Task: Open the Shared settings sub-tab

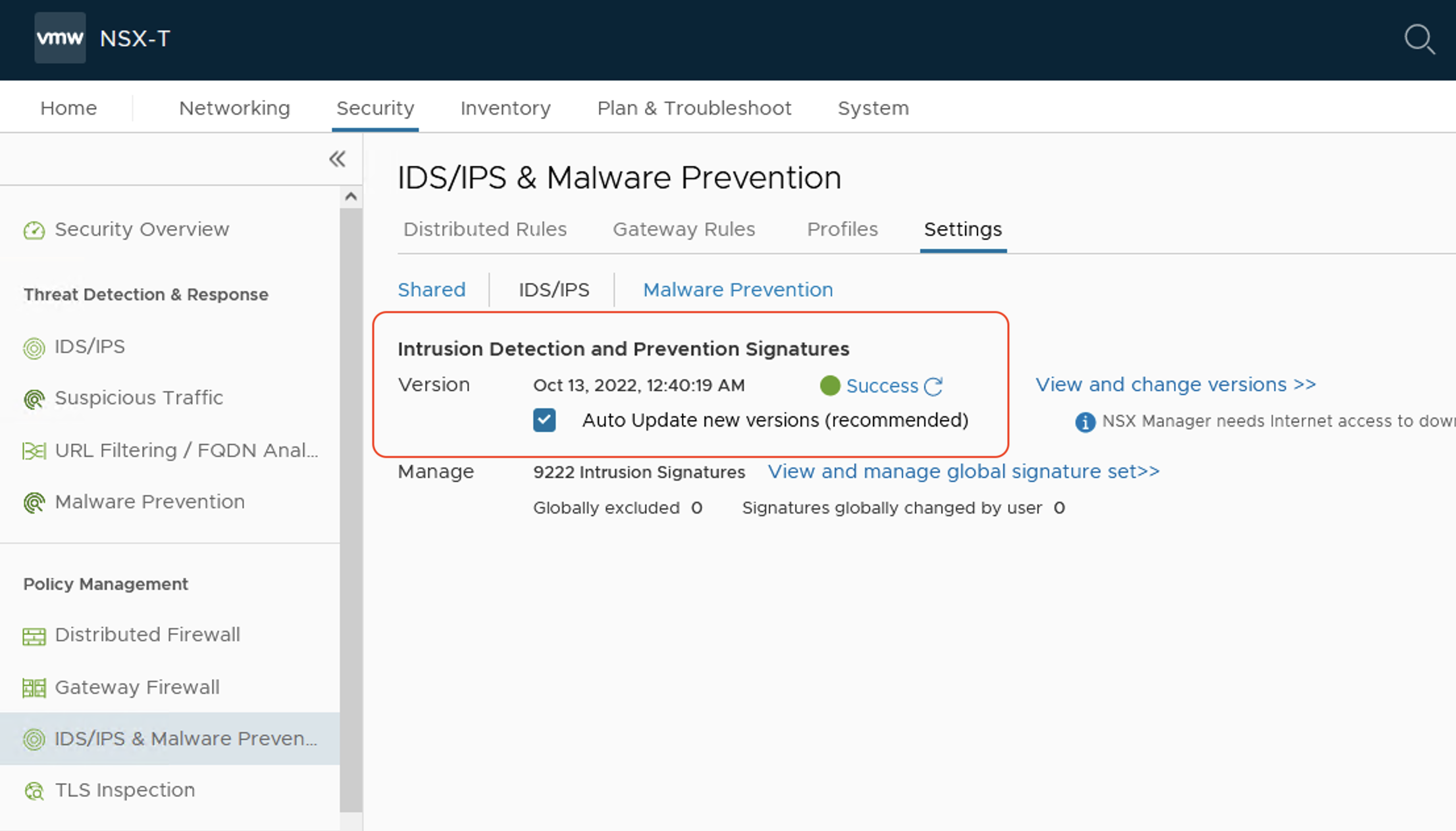Action: (432, 290)
